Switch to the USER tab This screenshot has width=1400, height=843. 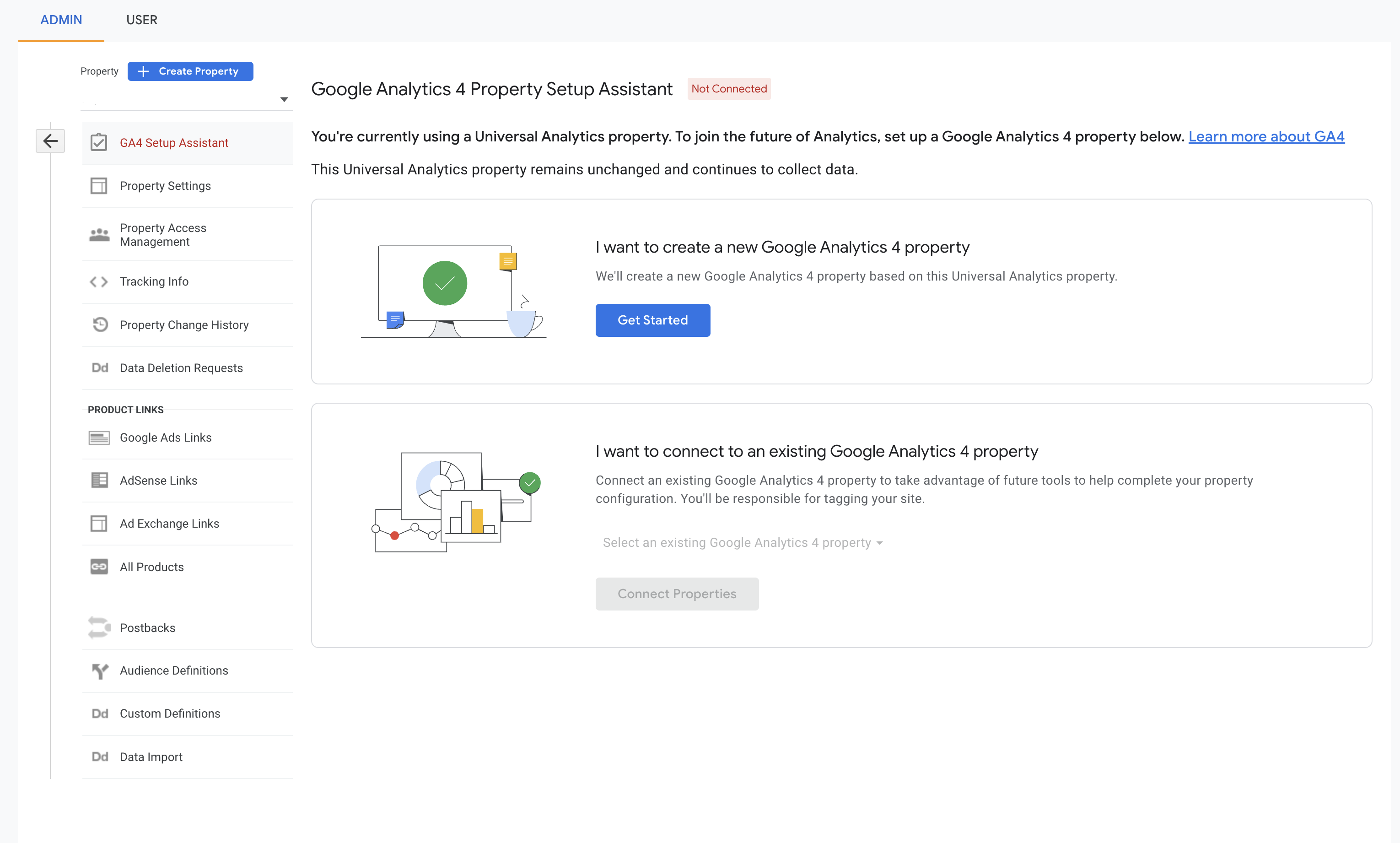tap(142, 20)
